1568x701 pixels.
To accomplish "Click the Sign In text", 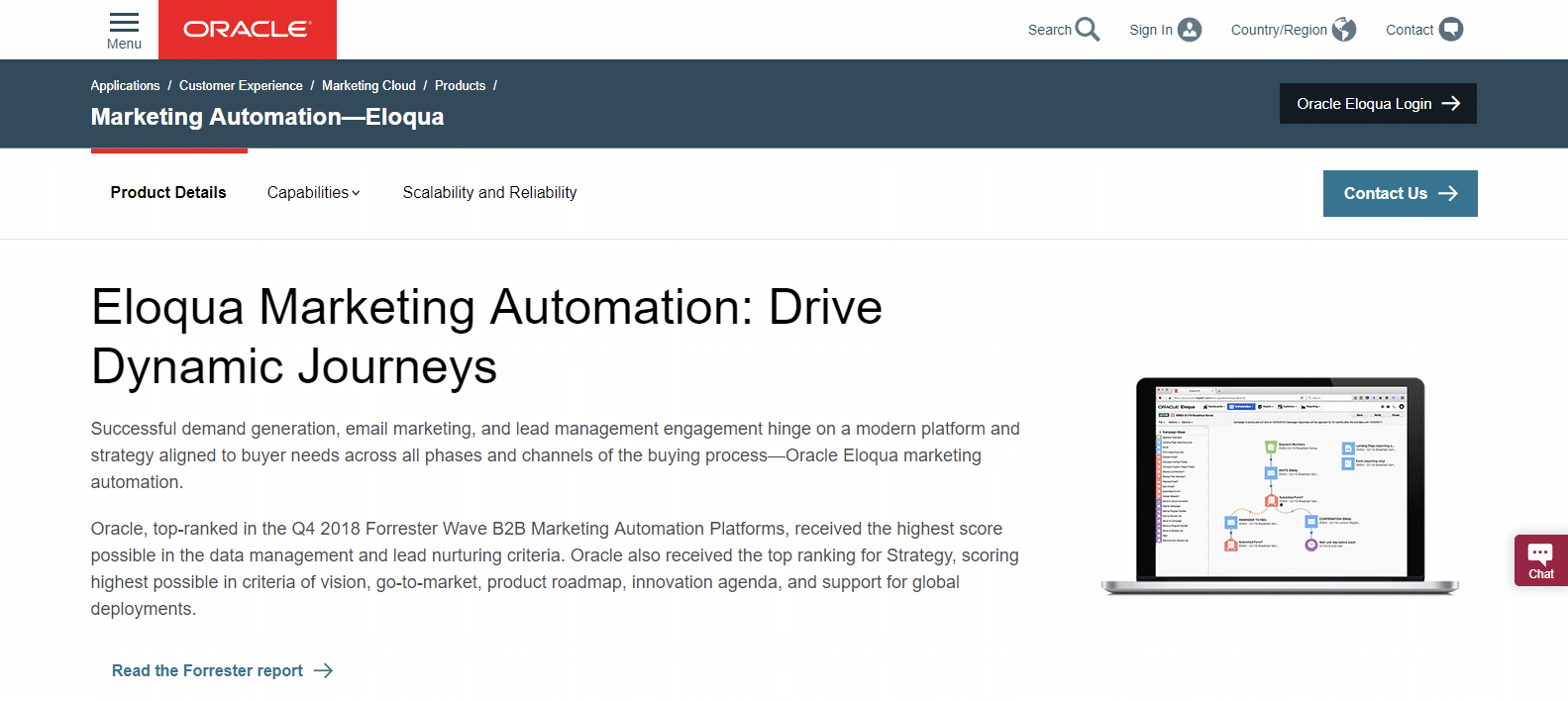I will coord(1151,30).
